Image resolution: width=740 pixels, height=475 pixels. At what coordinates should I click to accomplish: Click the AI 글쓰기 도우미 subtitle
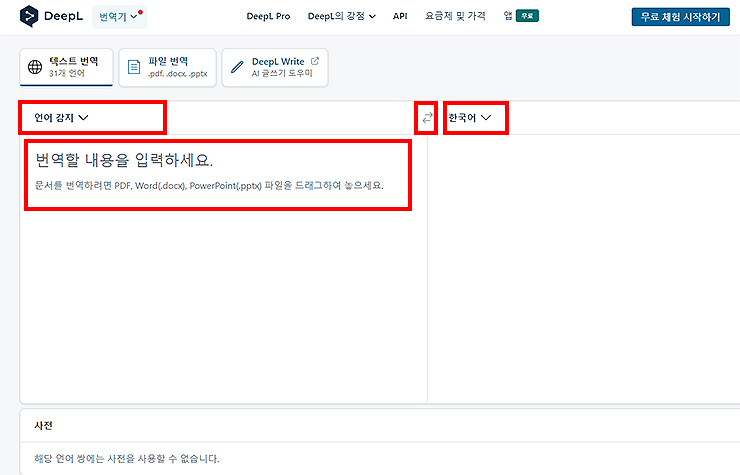[282, 73]
